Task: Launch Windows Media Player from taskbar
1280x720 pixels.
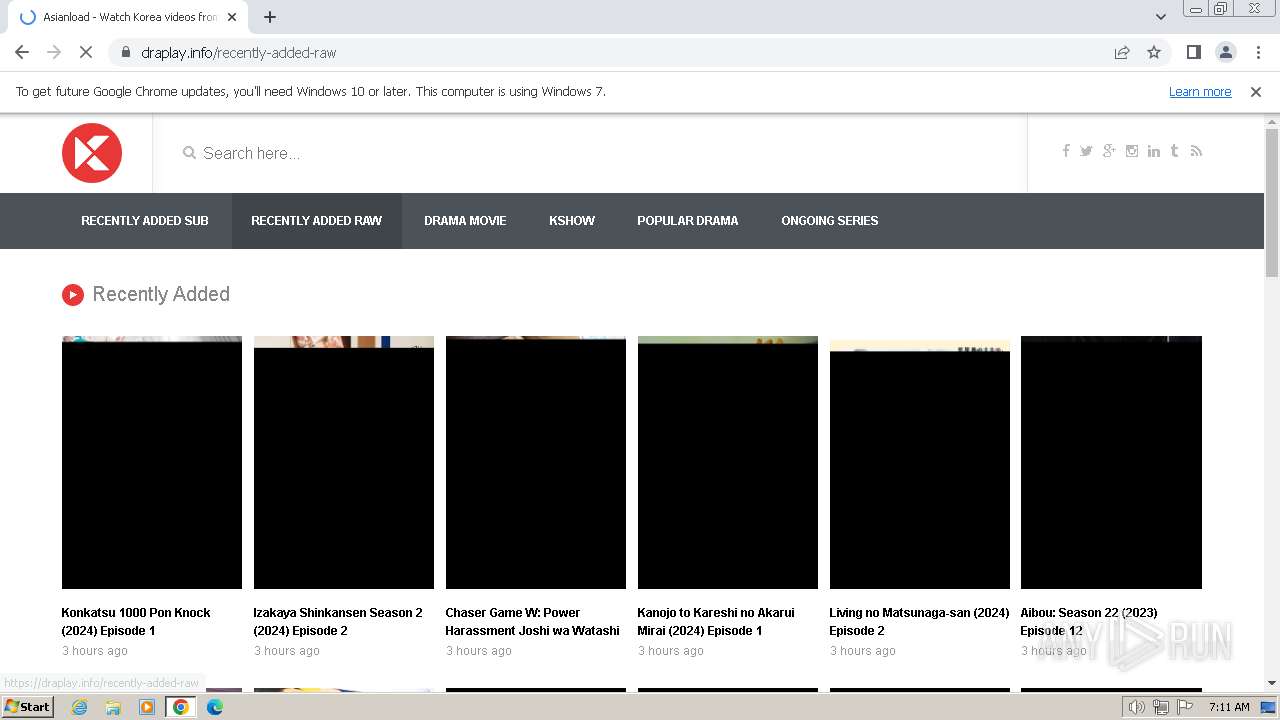Action: coord(147,707)
